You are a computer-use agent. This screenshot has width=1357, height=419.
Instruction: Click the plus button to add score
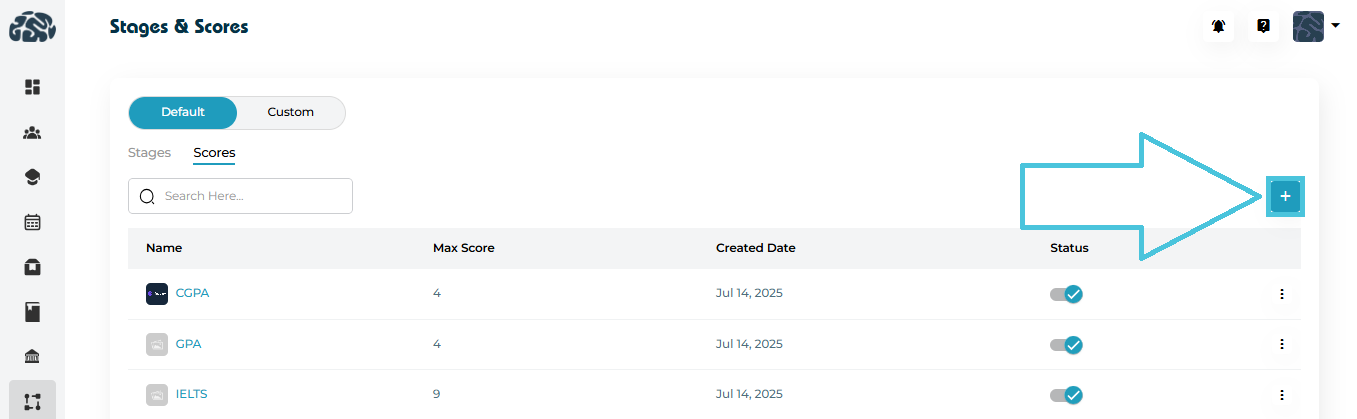pos(1285,197)
